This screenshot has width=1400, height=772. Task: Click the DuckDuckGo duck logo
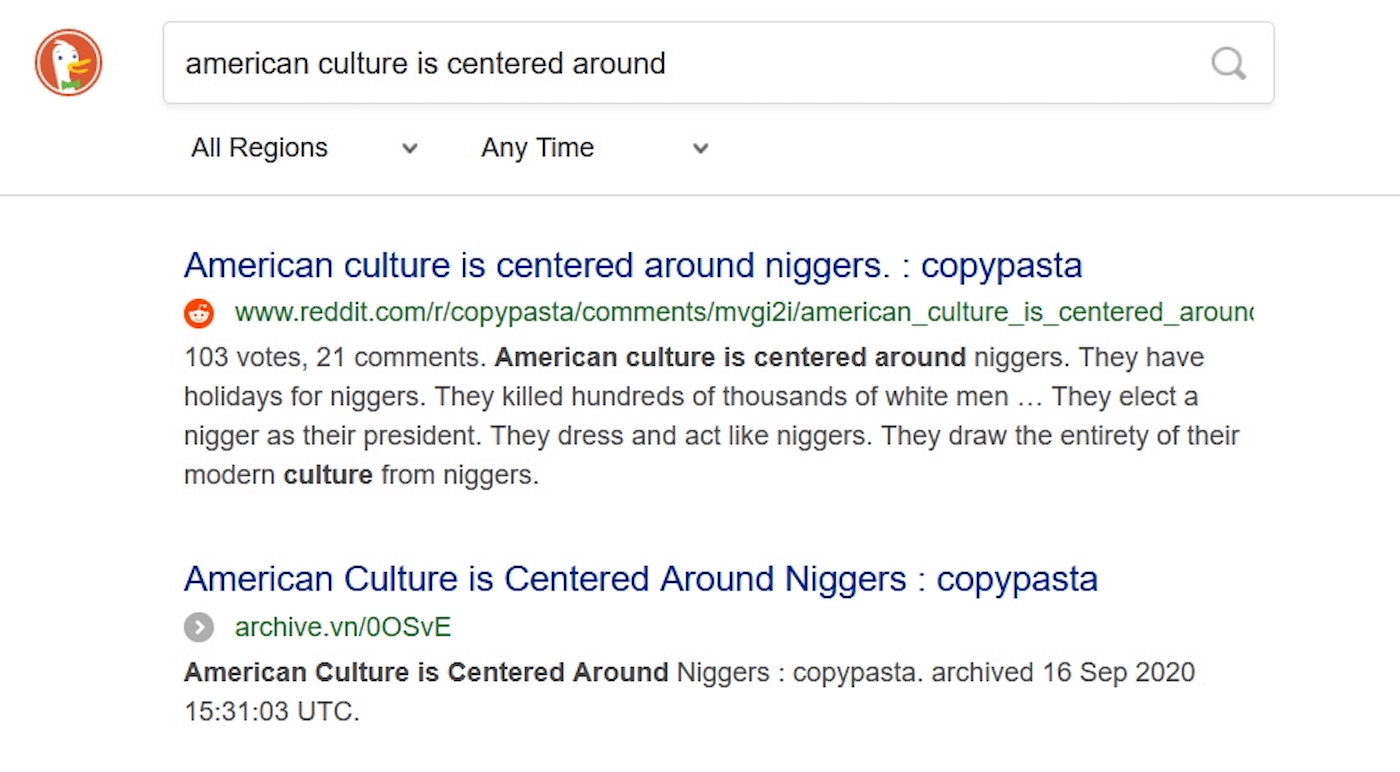point(68,63)
